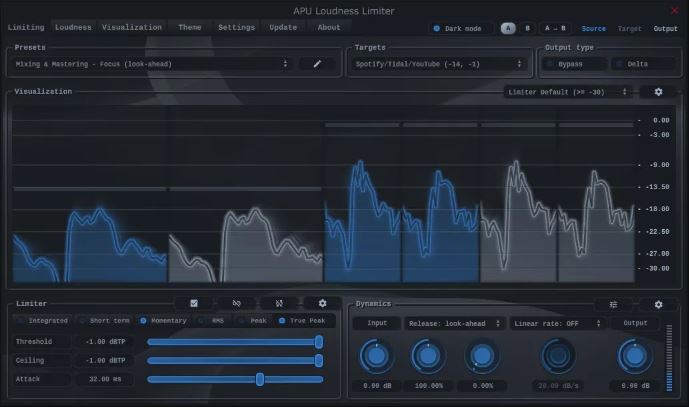Screen dimensions: 689x407
Task: Close the APU Loudness Limiter window
Action: coord(674,11)
